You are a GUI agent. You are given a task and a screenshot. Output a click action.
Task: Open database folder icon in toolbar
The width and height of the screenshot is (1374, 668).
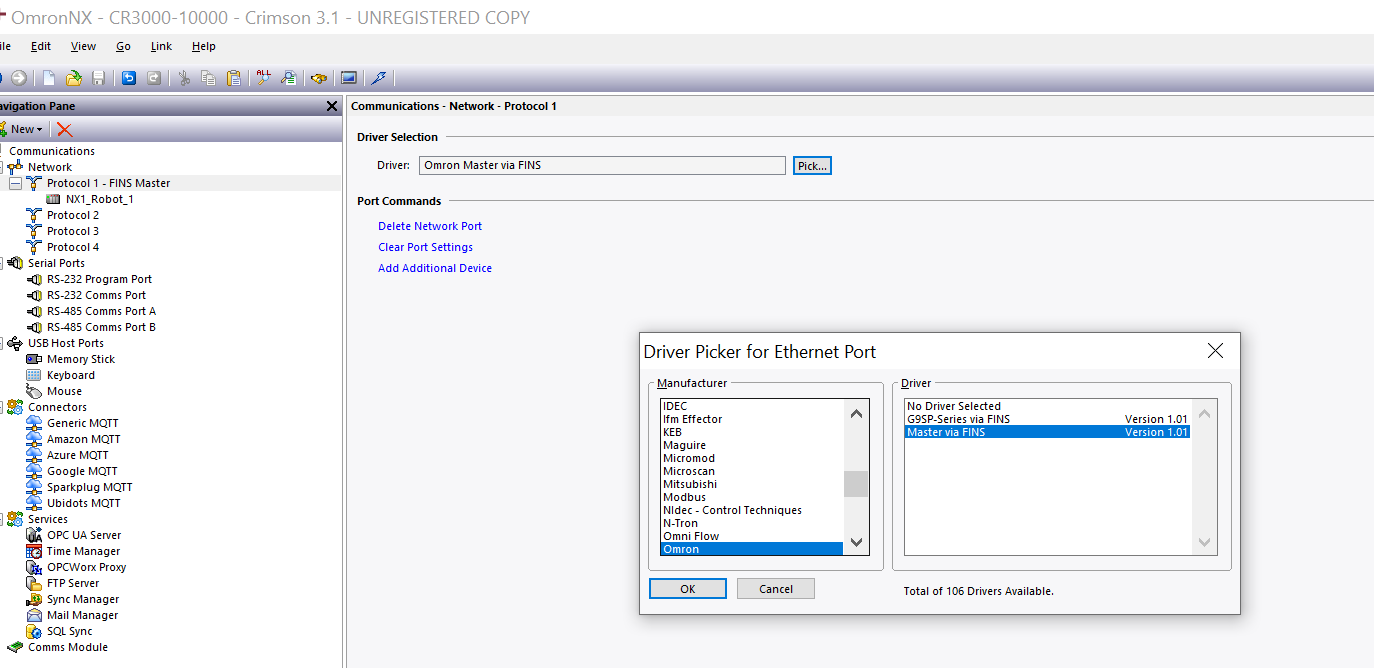click(73, 78)
